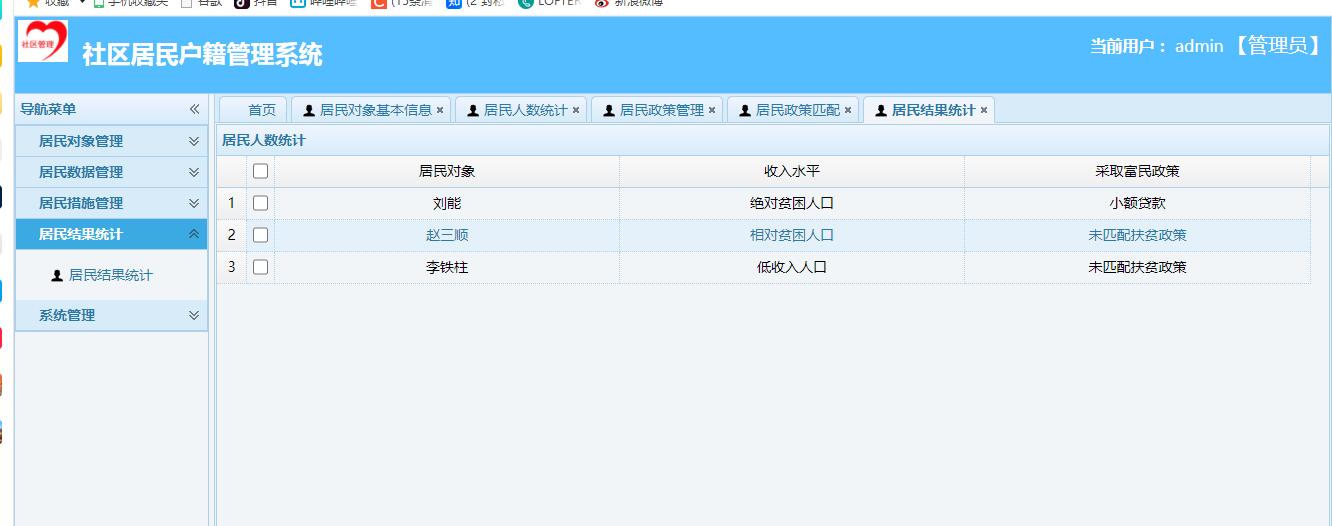Check the checkbox for 李铁柱 row

[261, 267]
